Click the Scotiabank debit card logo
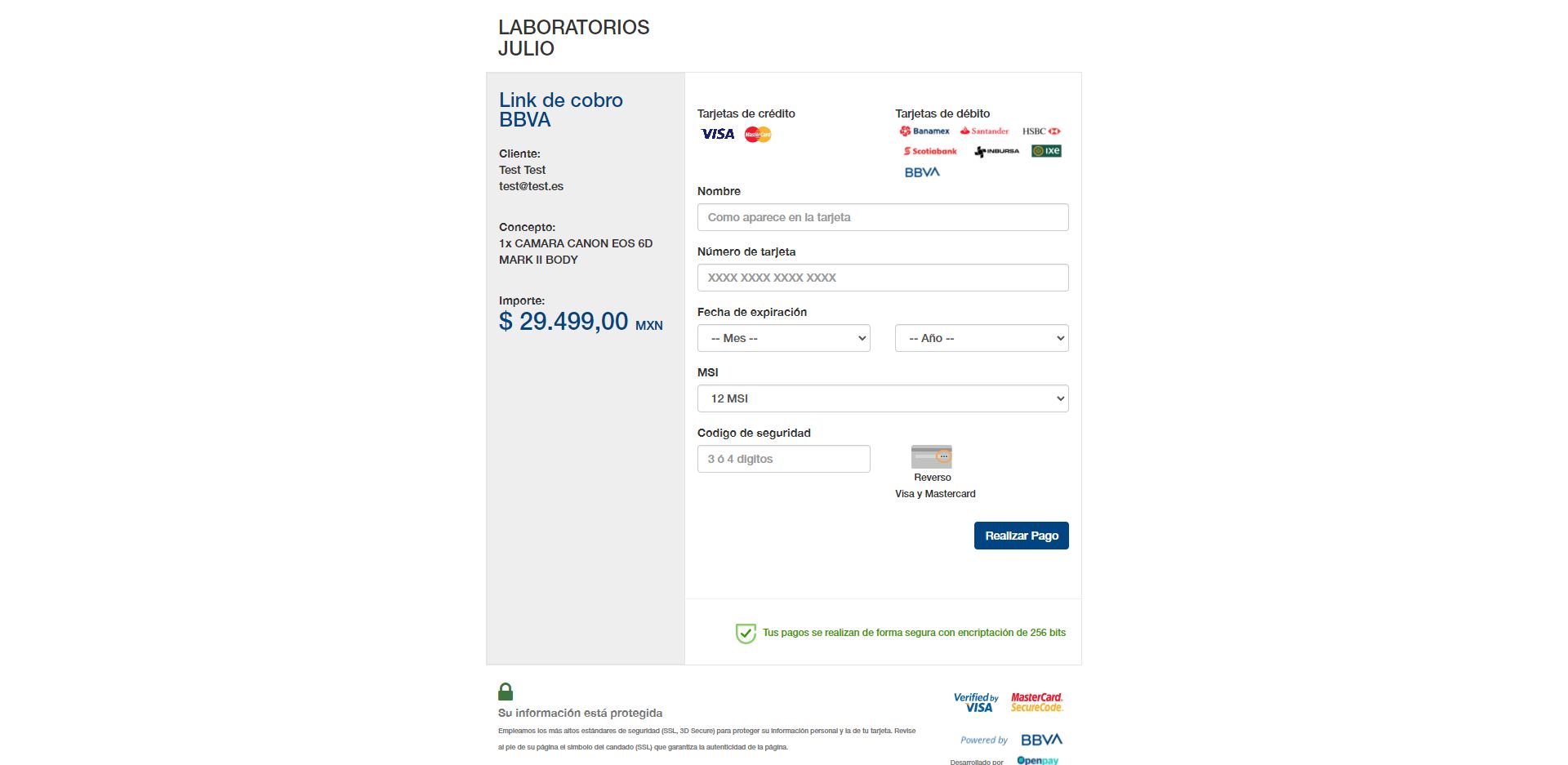1568x765 pixels. click(930, 151)
